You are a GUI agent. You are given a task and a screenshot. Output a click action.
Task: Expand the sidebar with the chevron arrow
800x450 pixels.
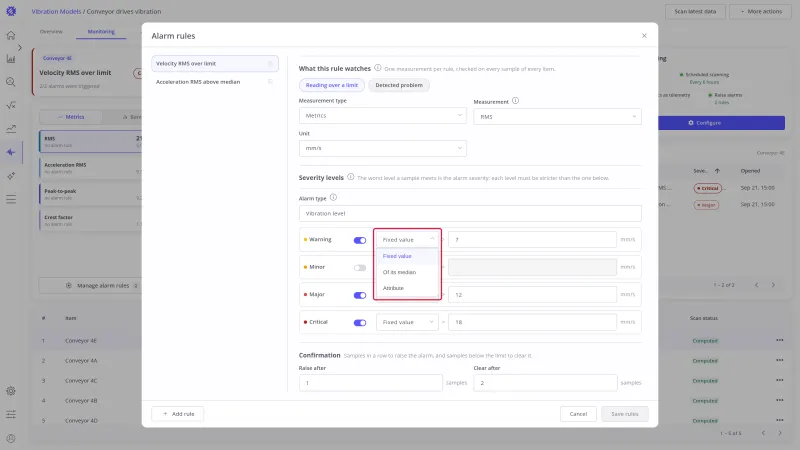click(x=19, y=47)
